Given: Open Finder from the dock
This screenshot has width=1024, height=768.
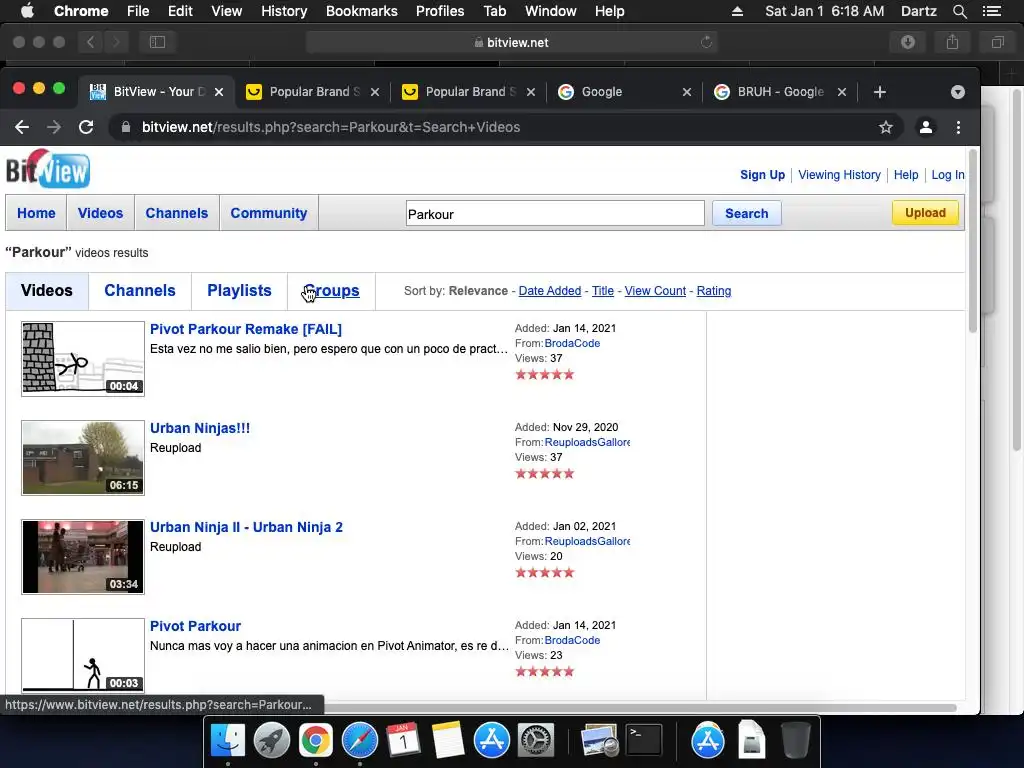Looking at the screenshot, I should coord(227,741).
